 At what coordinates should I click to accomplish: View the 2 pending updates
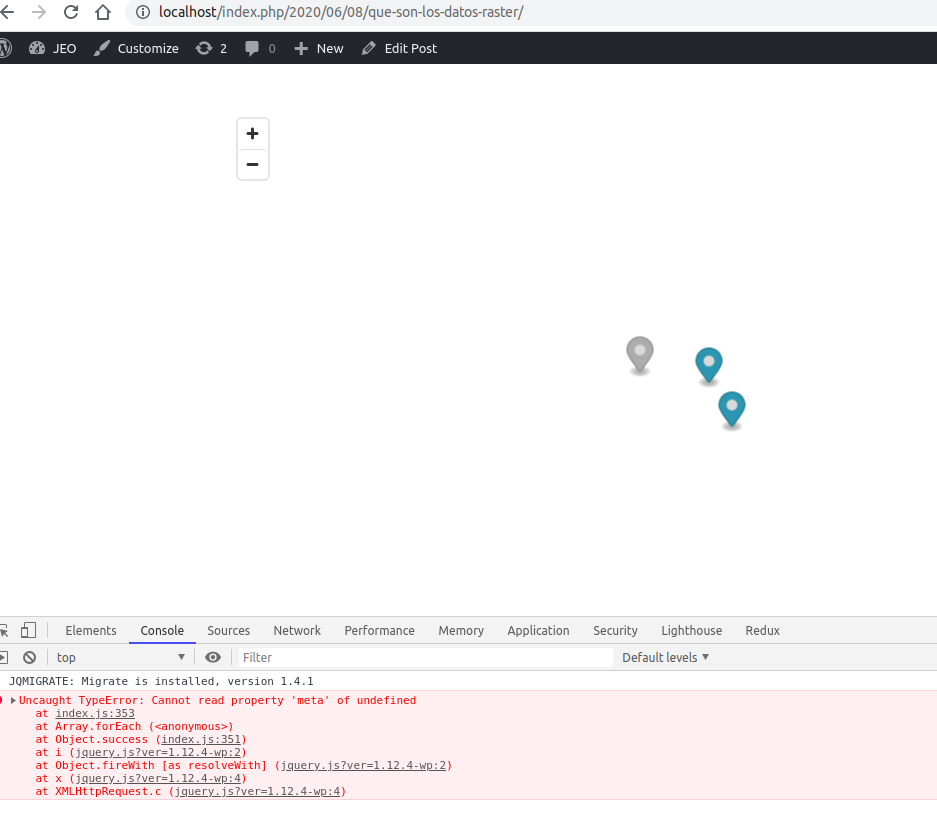pyautogui.click(x=212, y=48)
